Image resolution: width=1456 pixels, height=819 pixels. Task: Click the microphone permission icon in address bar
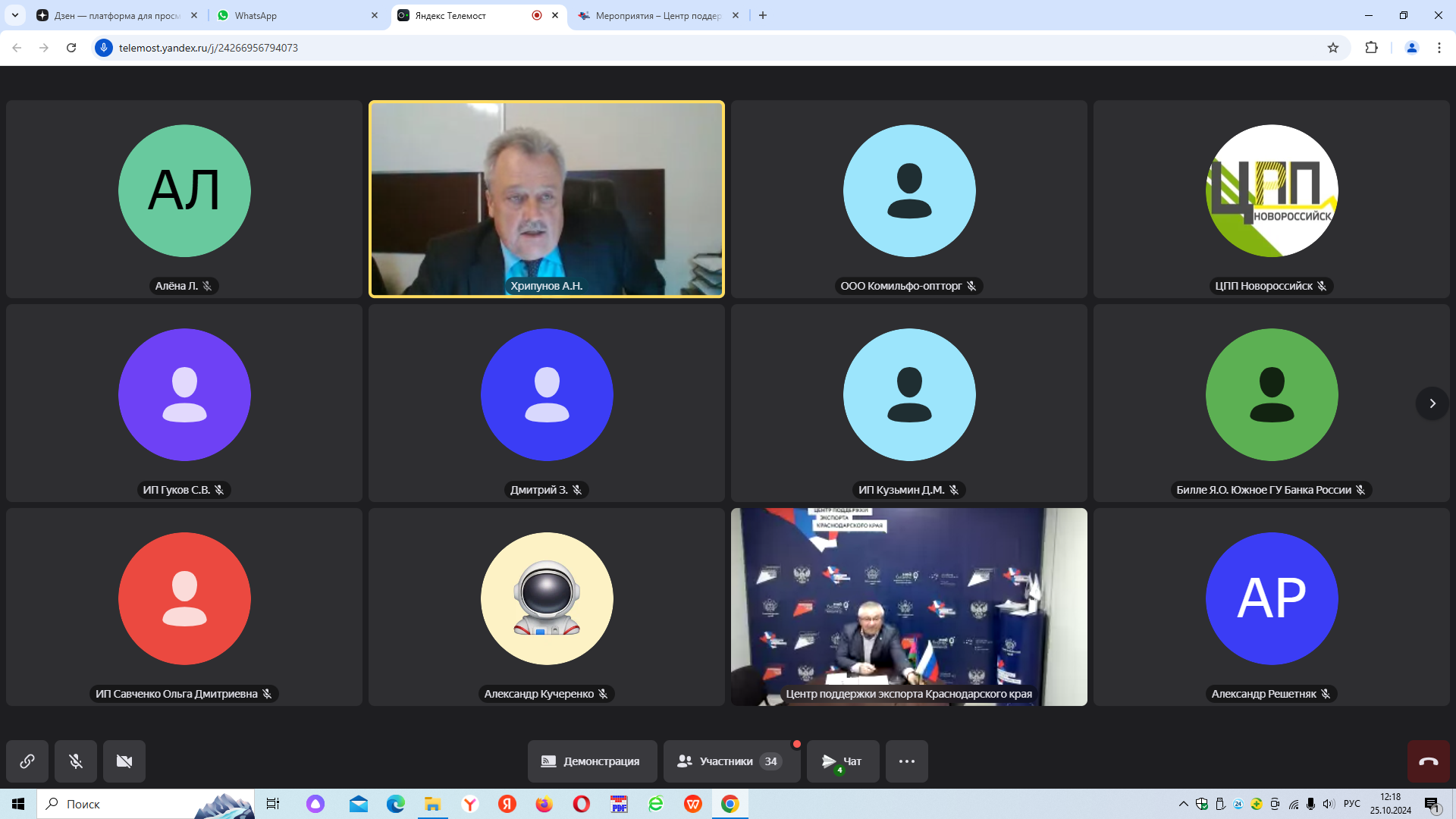104,48
